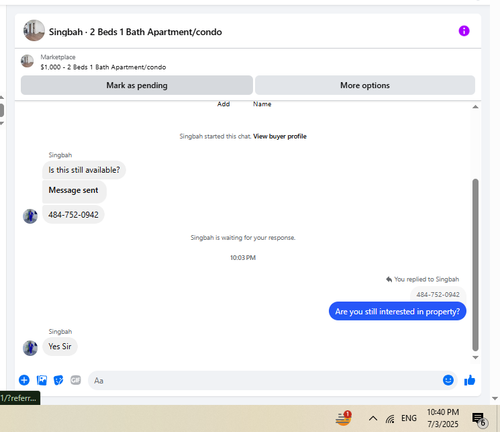Click Mark as pending button

(x=137, y=85)
